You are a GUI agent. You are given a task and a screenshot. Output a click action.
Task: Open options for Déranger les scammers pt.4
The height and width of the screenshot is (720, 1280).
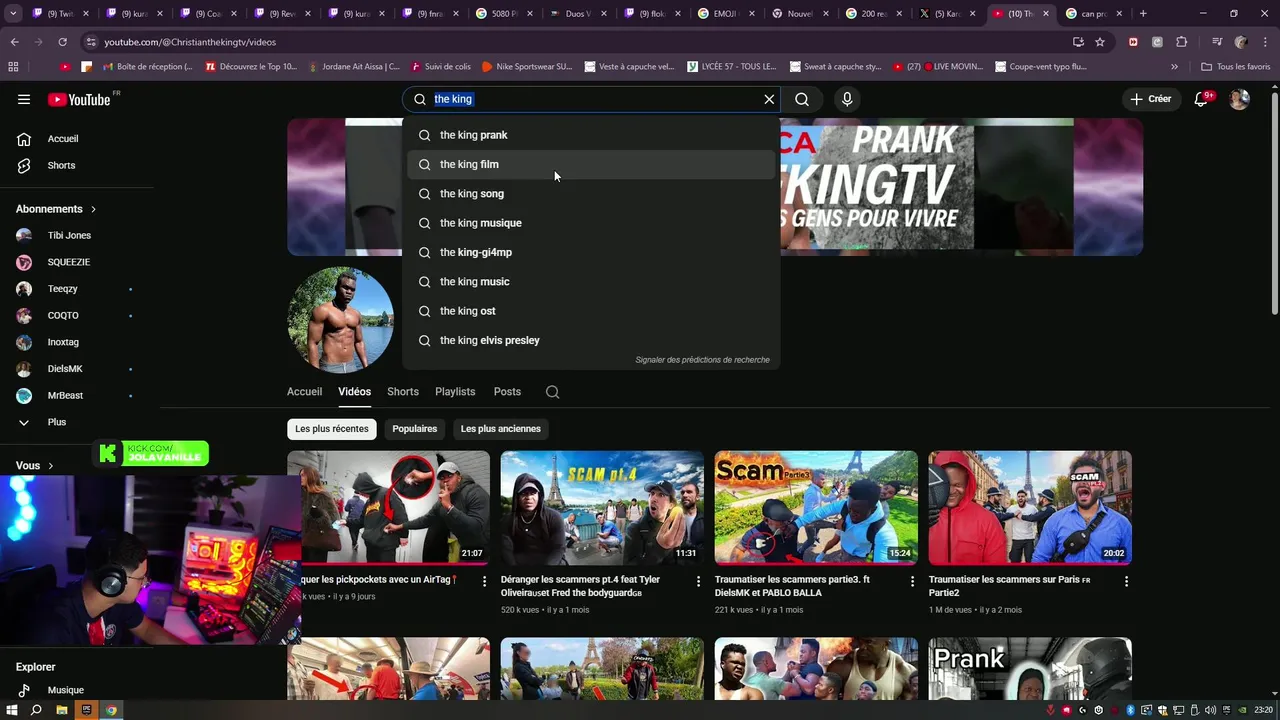click(698, 581)
